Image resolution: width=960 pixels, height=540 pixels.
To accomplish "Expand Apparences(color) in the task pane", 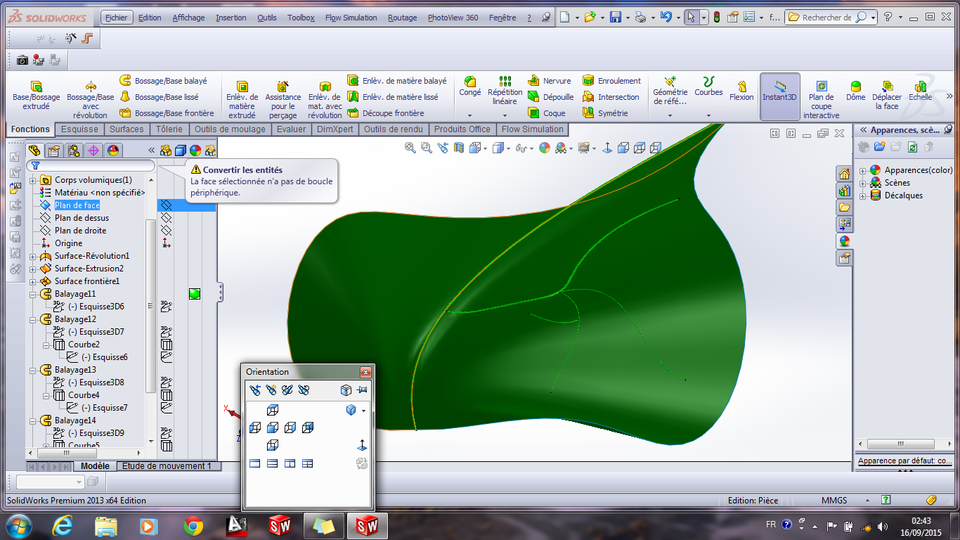I will click(863, 170).
